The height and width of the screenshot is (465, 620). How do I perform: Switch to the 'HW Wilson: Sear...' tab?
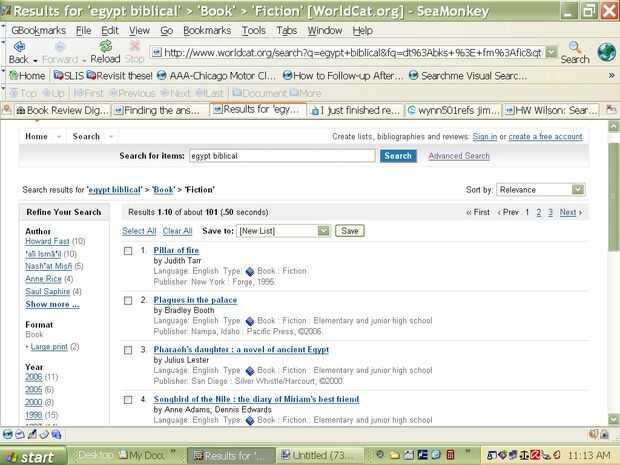(551, 110)
